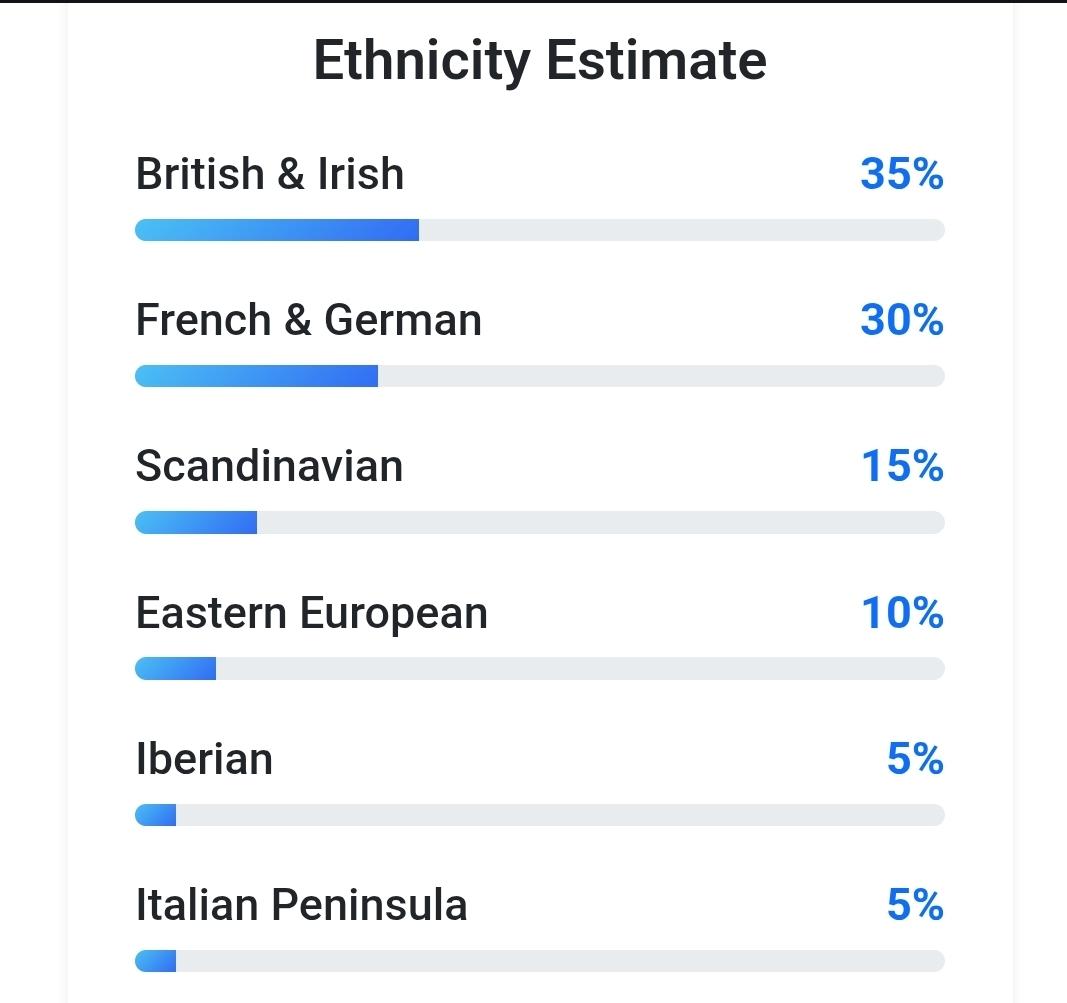Click the 30% value for French & German
This screenshot has height=1003, width=1067.
901,320
